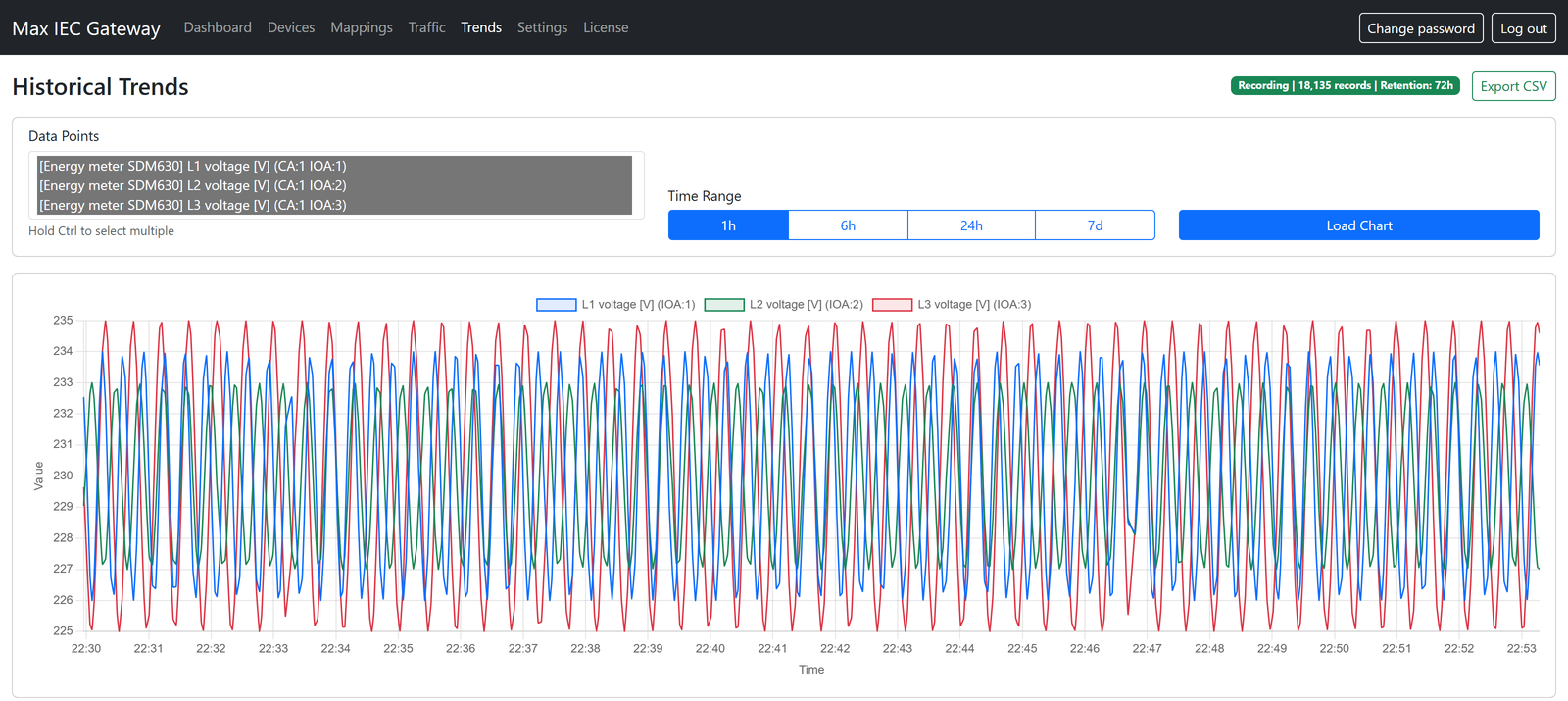
Task: Open the Mappings page
Action: (362, 27)
